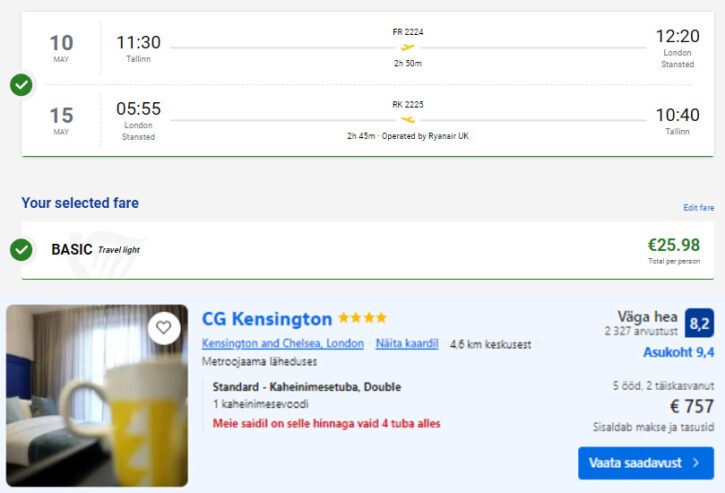
Task: Click the hotel room thumbnail image
Action: [x=97, y=395]
